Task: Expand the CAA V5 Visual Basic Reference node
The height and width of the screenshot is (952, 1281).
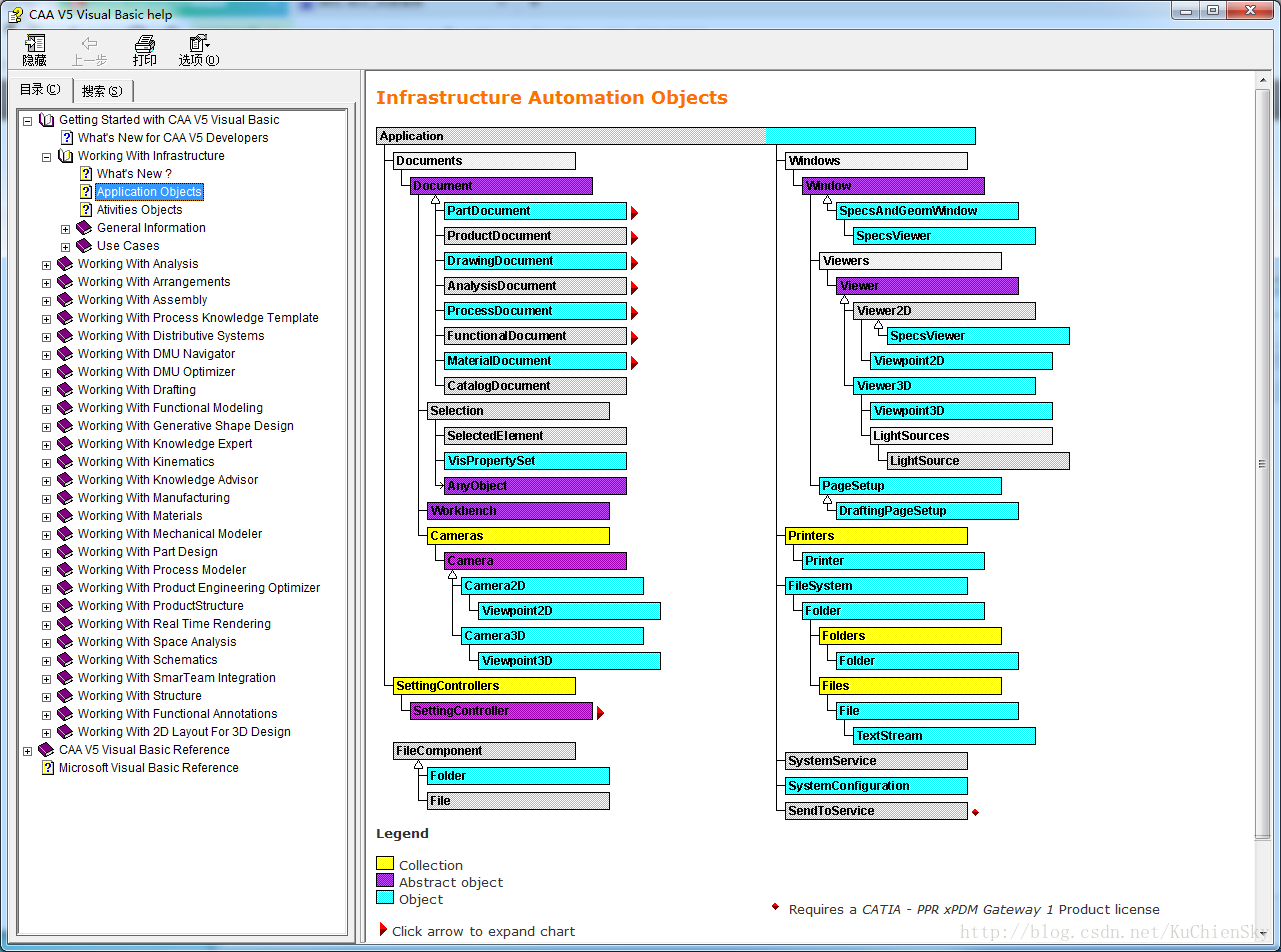Action: [x=27, y=750]
